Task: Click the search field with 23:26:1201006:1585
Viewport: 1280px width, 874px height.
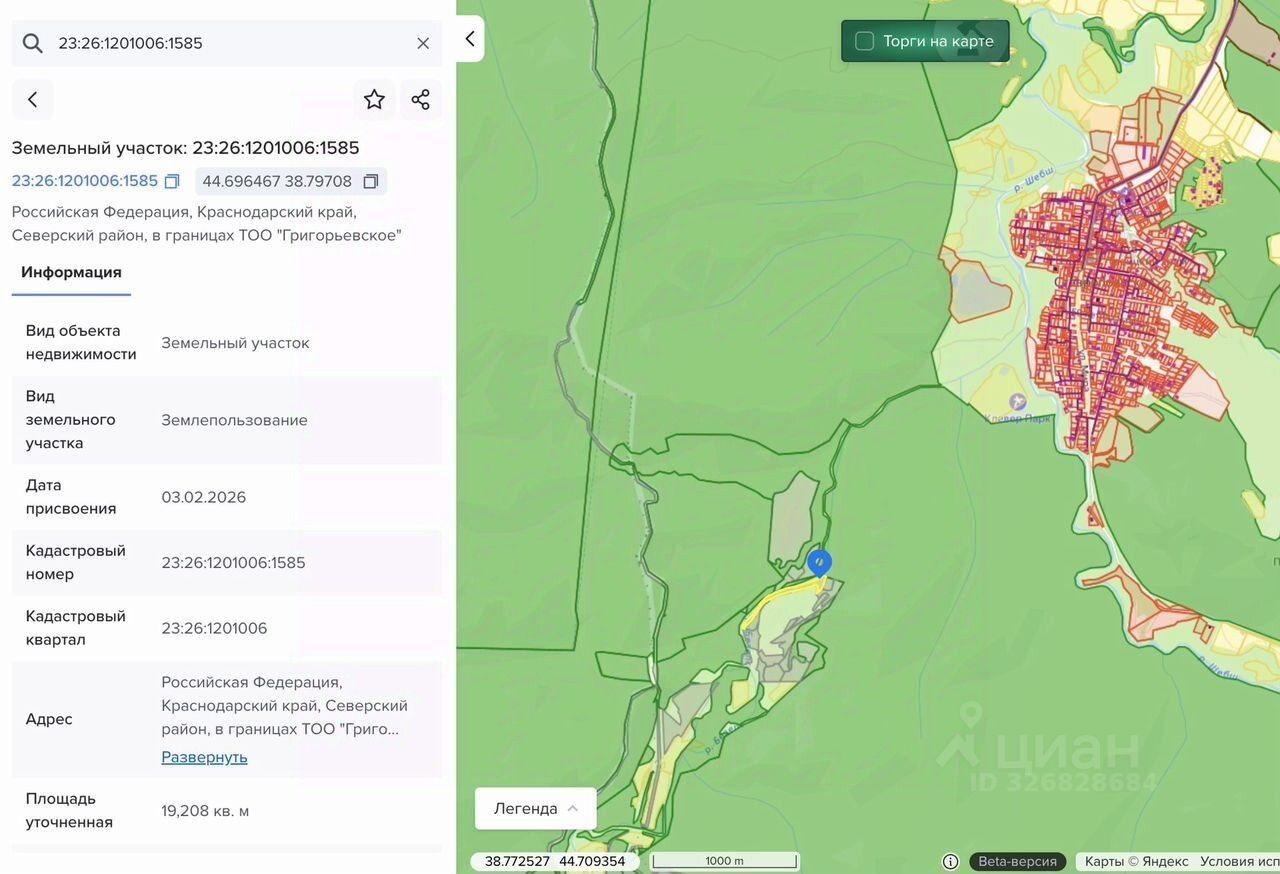Action: (230, 43)
